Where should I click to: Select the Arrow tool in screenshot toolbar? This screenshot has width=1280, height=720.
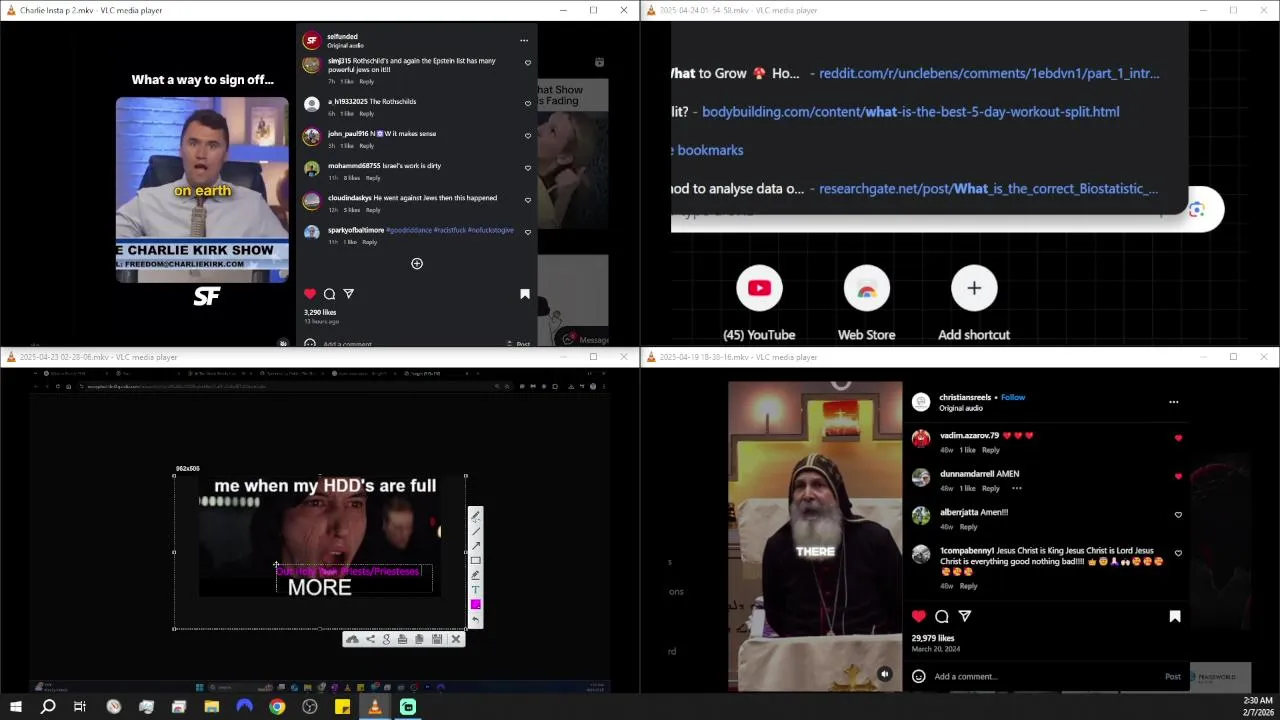click(475, 545)
